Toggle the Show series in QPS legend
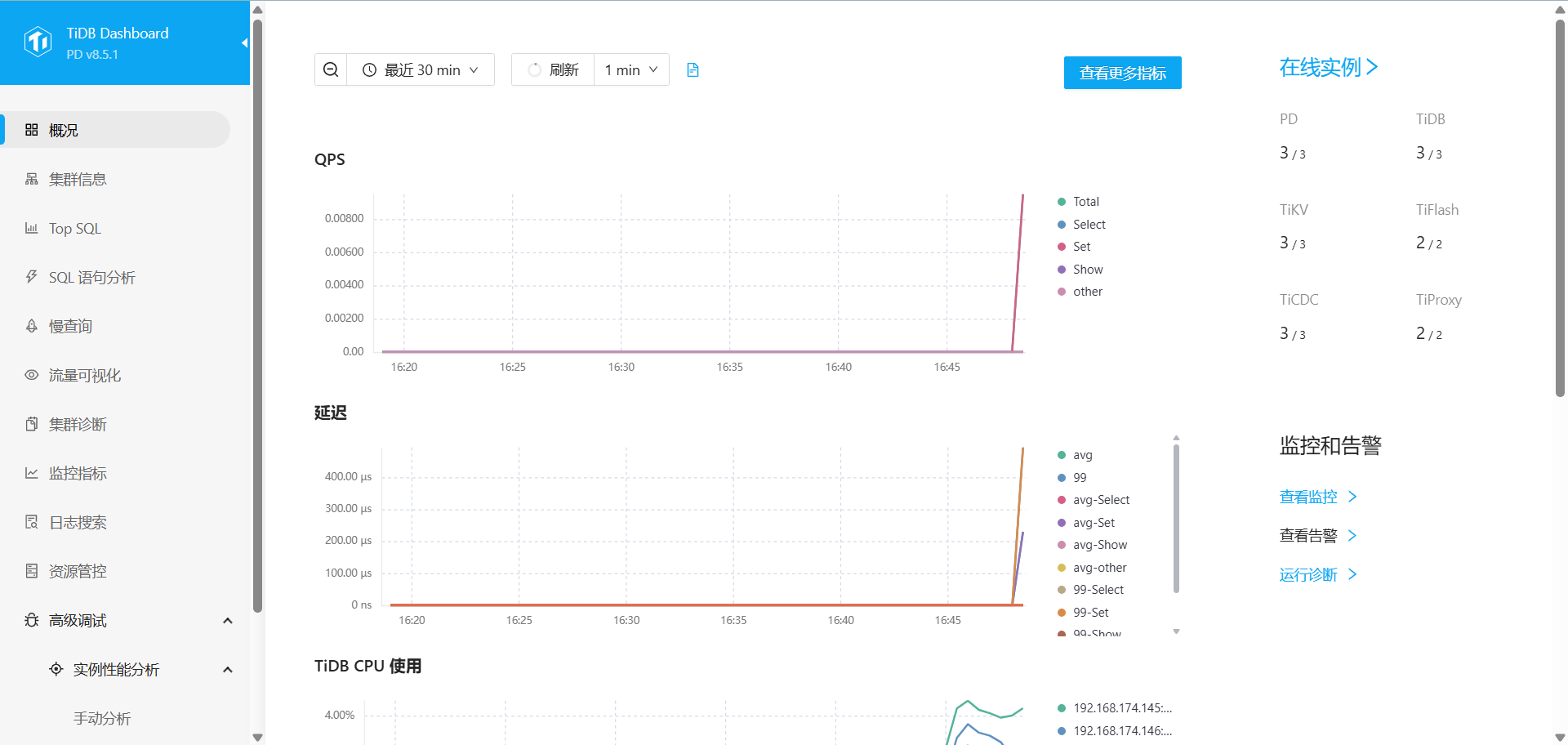This screenshot has height=745, width=1568. [x=1080, y=270]
